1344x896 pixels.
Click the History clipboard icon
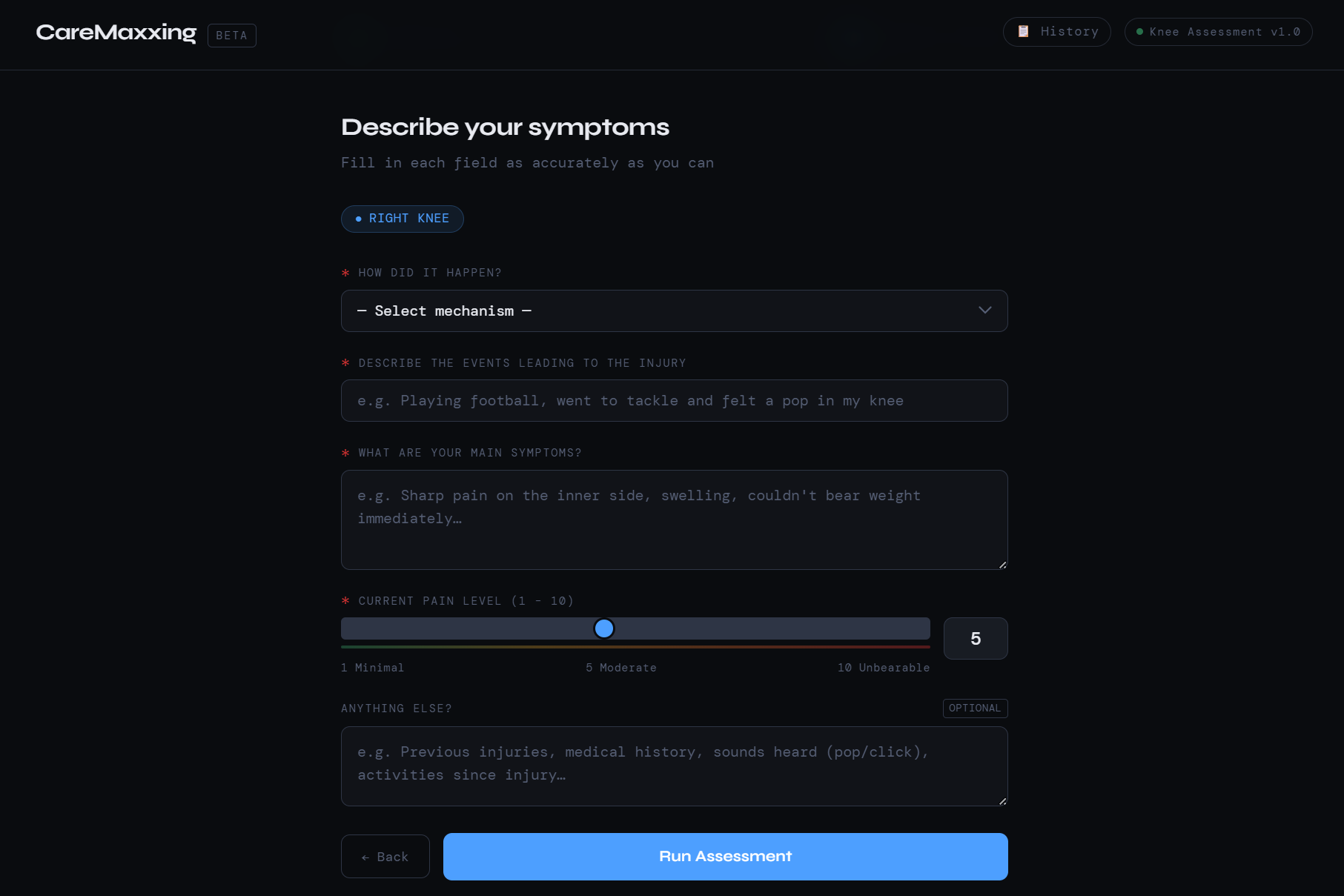(x=1023, y=31)
